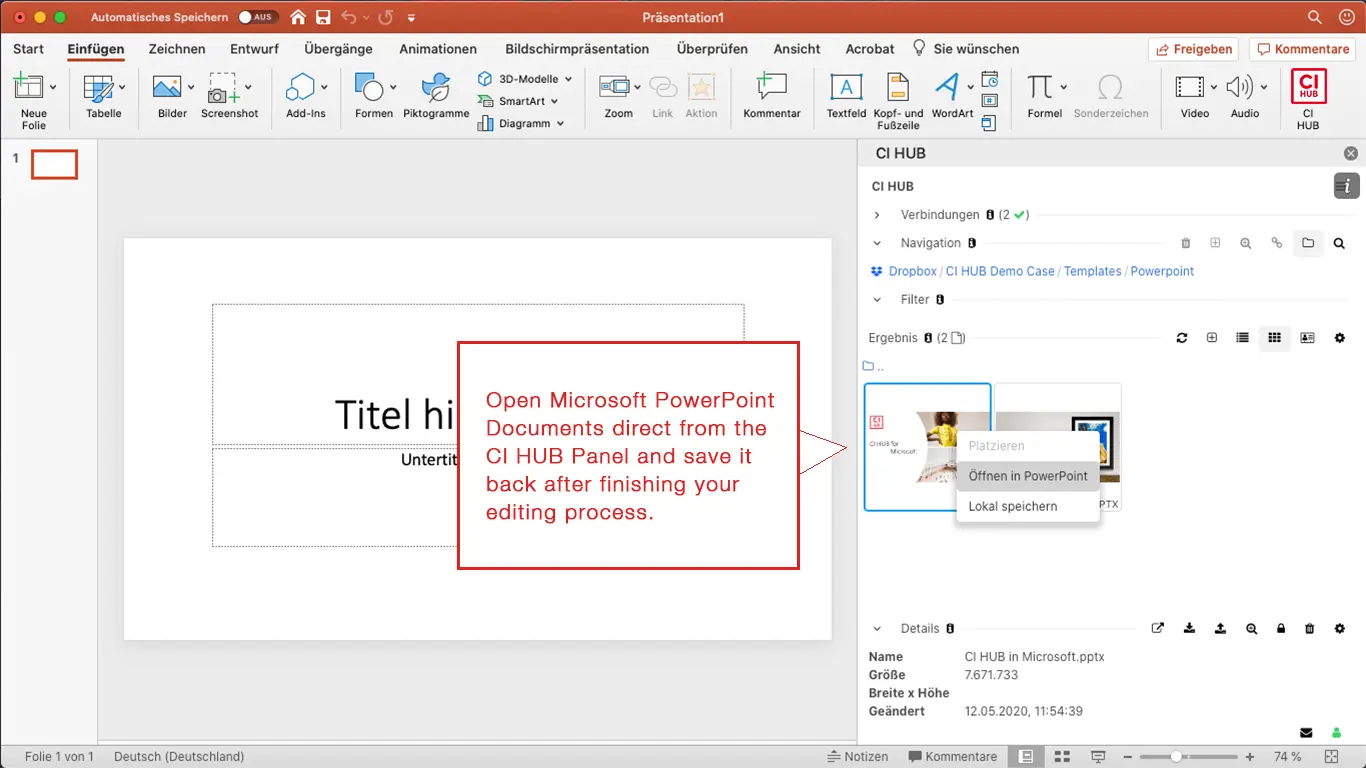Click 'CI HUB Demo Case' breadcrumb link
The image size is (1366, 768).
click(999, 271)
